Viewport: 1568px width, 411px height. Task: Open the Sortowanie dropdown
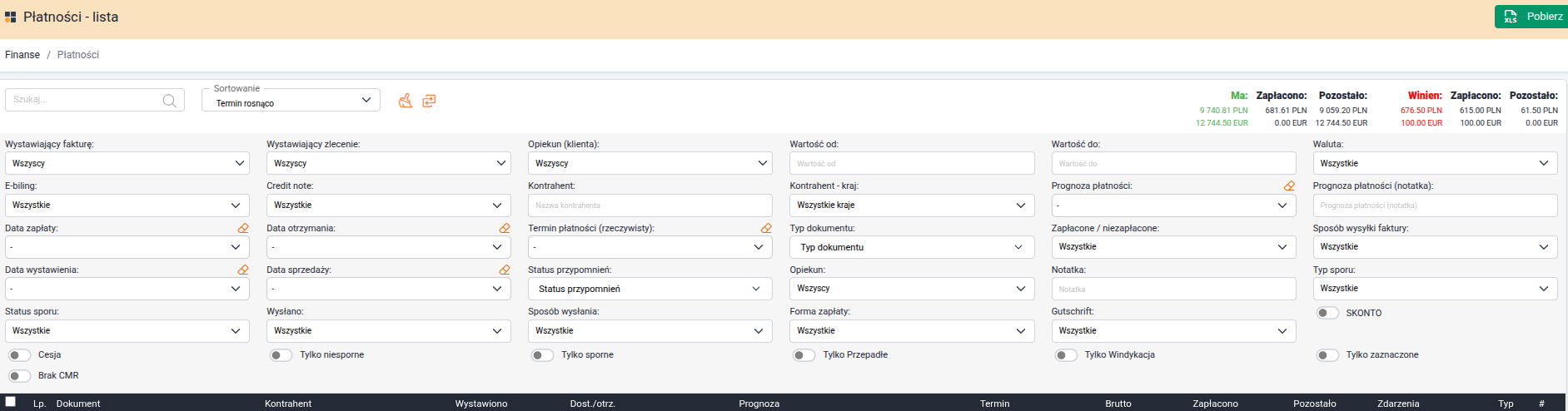pos(291,101)
